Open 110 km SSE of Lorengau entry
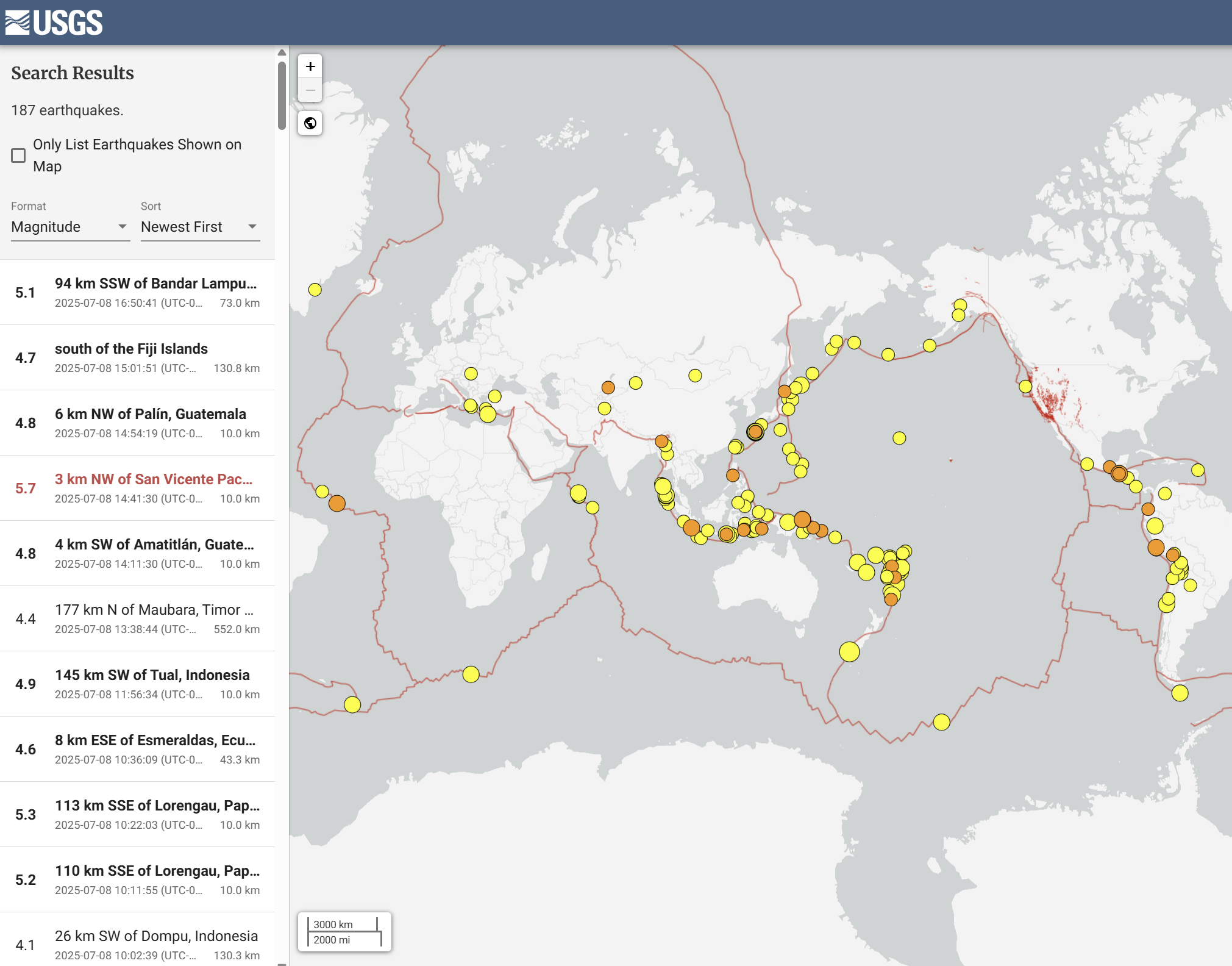 point(137,880)
